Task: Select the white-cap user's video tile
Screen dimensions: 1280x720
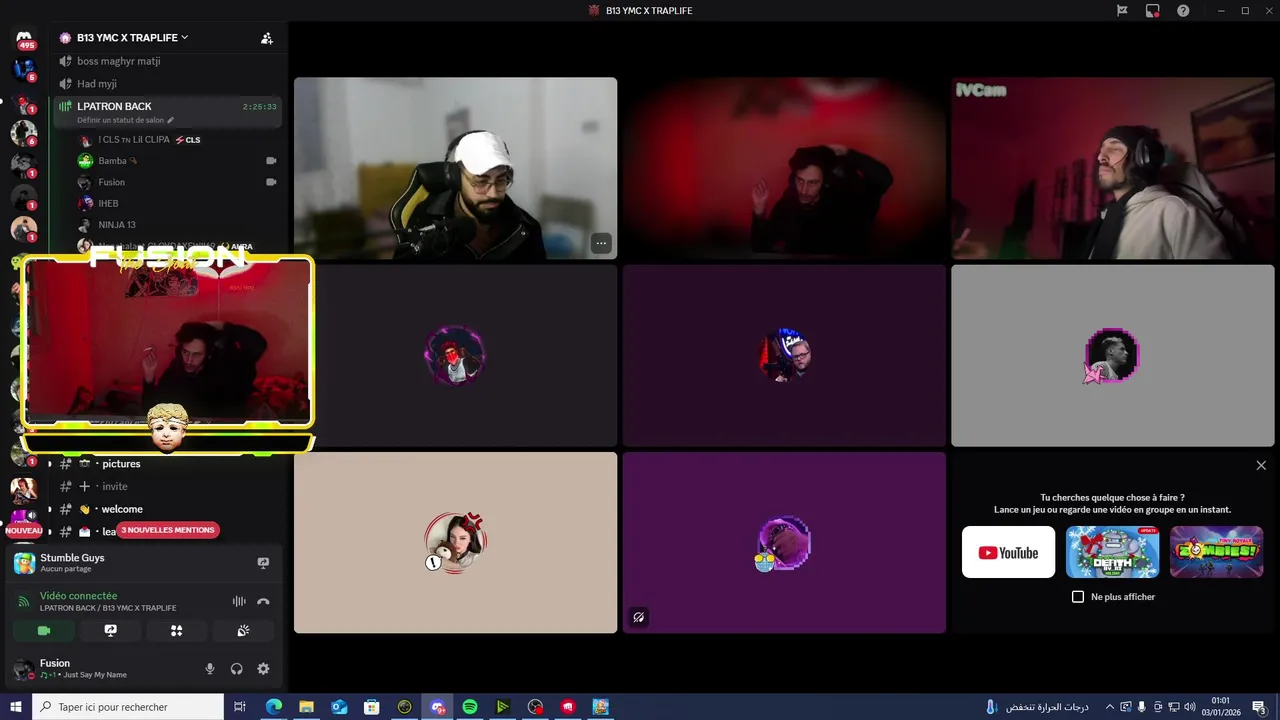Action: click(455, 168)
